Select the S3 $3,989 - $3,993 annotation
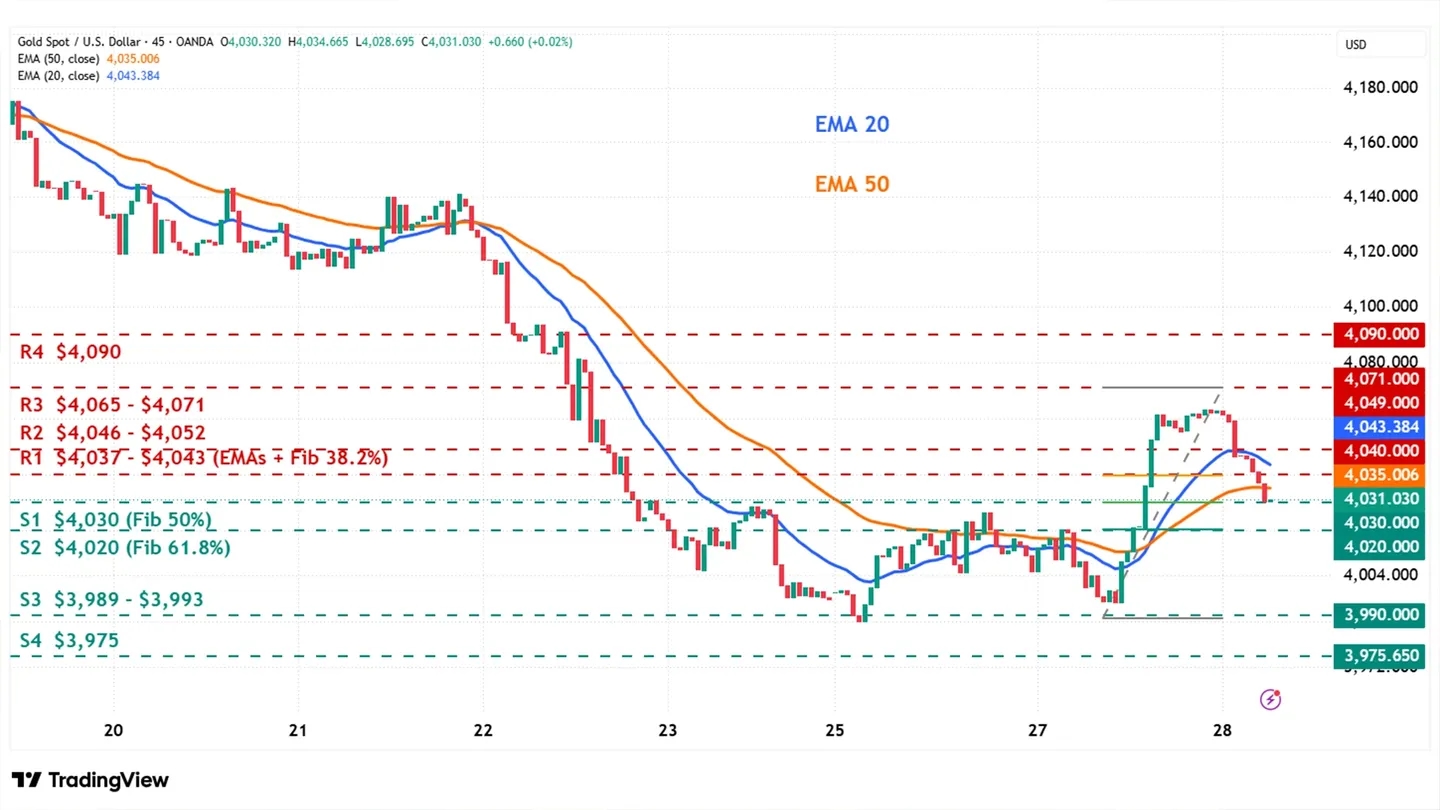The height and width of the screenshot is (810, 1440). point(112,600)
